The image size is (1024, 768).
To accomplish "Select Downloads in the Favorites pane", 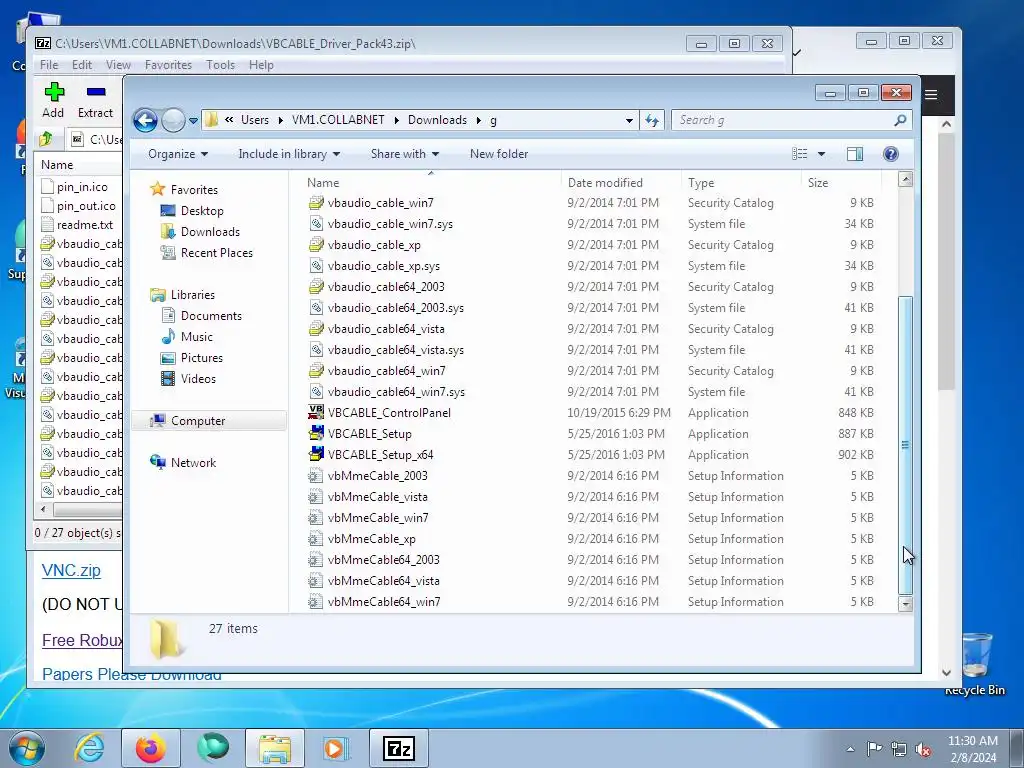I will (x=210, y=232).
